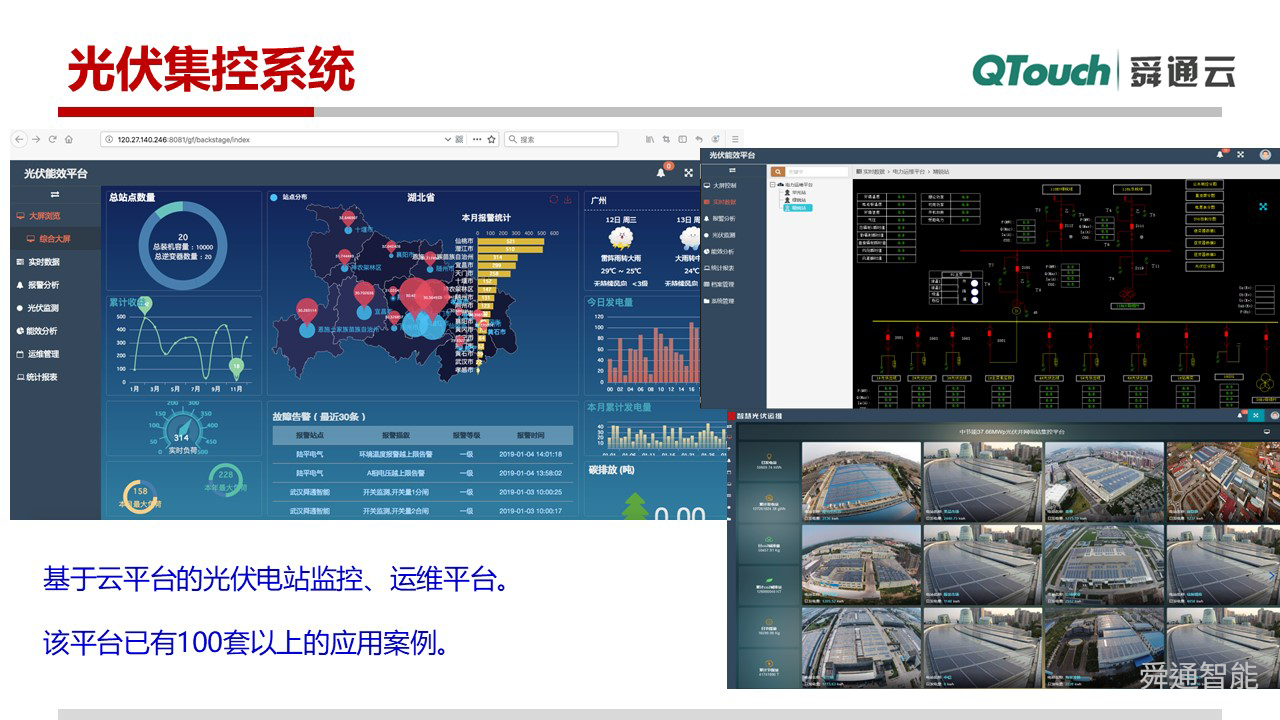The image size is (1280, 720).
Task: Click orange search icon above station tree
Action: (777, 172)
